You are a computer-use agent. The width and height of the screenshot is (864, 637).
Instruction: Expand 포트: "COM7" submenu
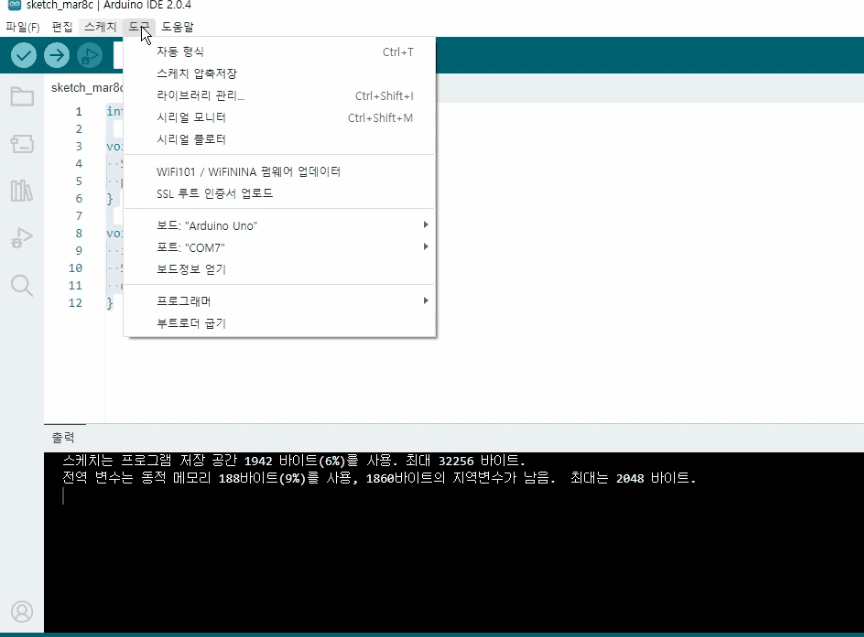(x=280, y=247)
